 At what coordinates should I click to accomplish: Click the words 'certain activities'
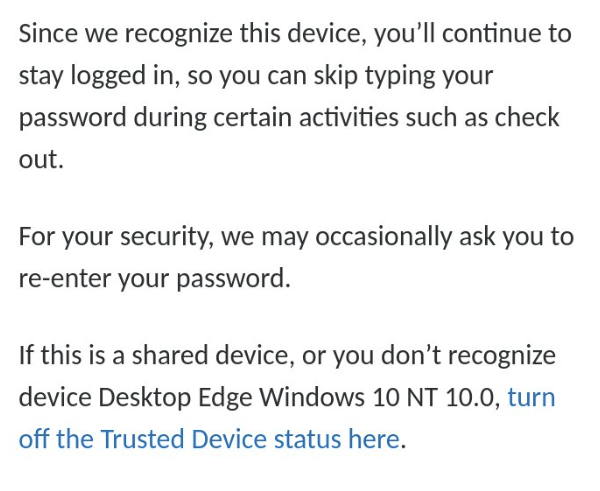[x=294, y=118]
